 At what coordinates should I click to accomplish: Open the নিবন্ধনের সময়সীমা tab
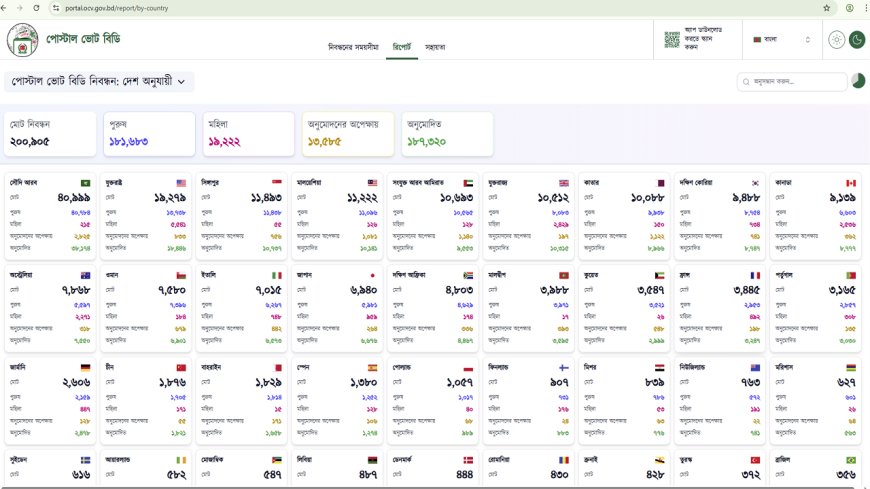click(353, 47)
